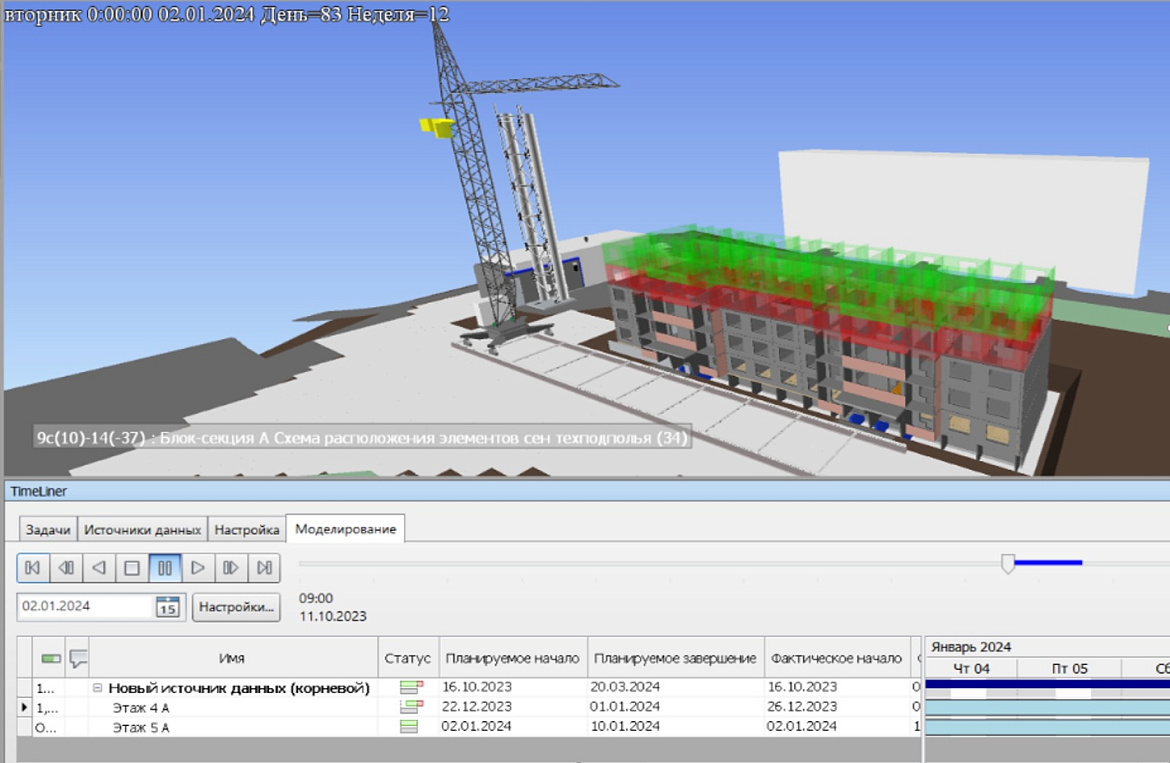Go to the Настройка tab
Viewport: 1170px width, 763px height.
247,530
